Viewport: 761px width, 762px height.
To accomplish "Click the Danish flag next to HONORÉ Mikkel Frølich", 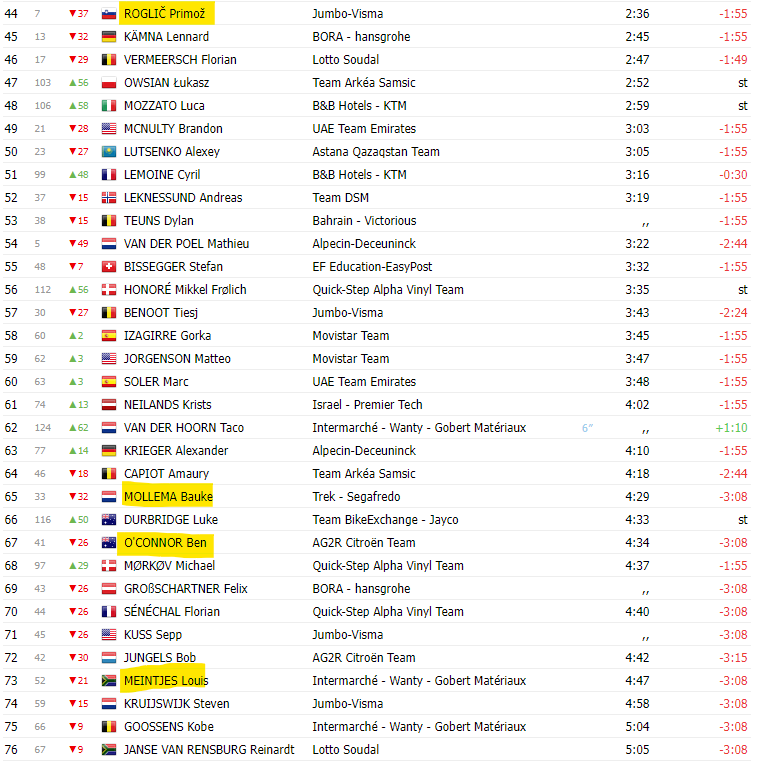I will [109, 290].
